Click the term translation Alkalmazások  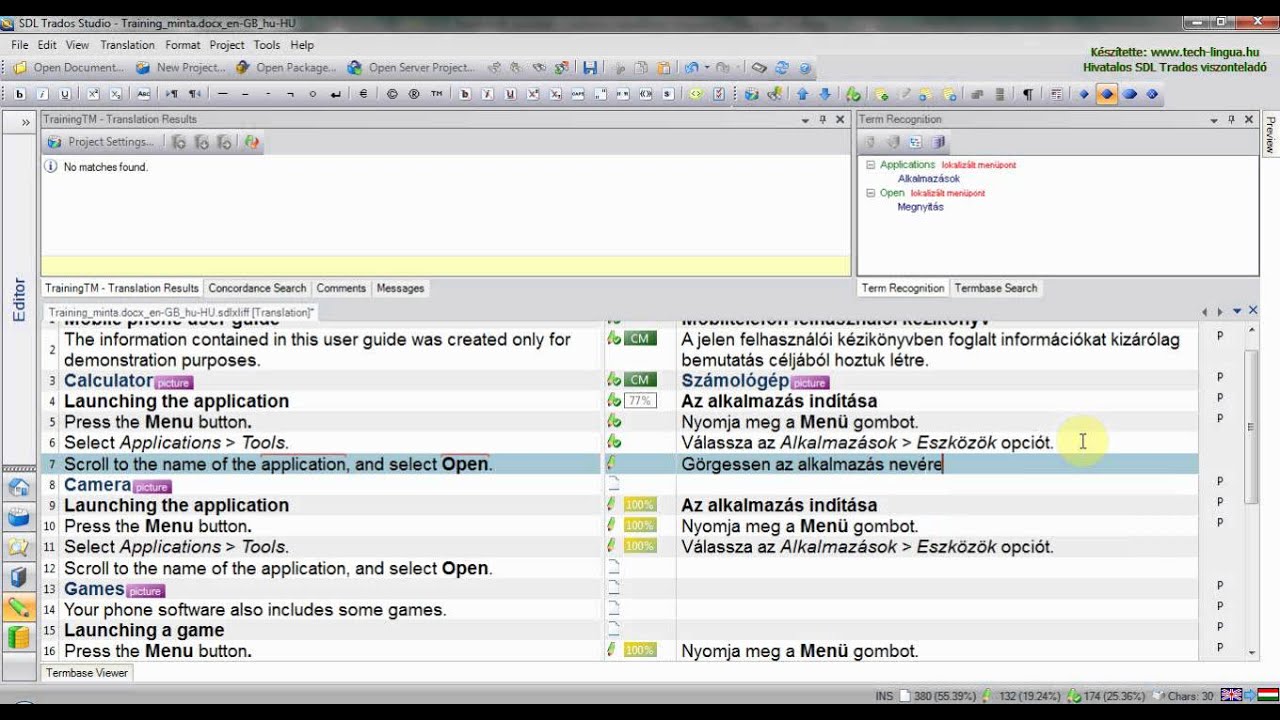(928, 179)
